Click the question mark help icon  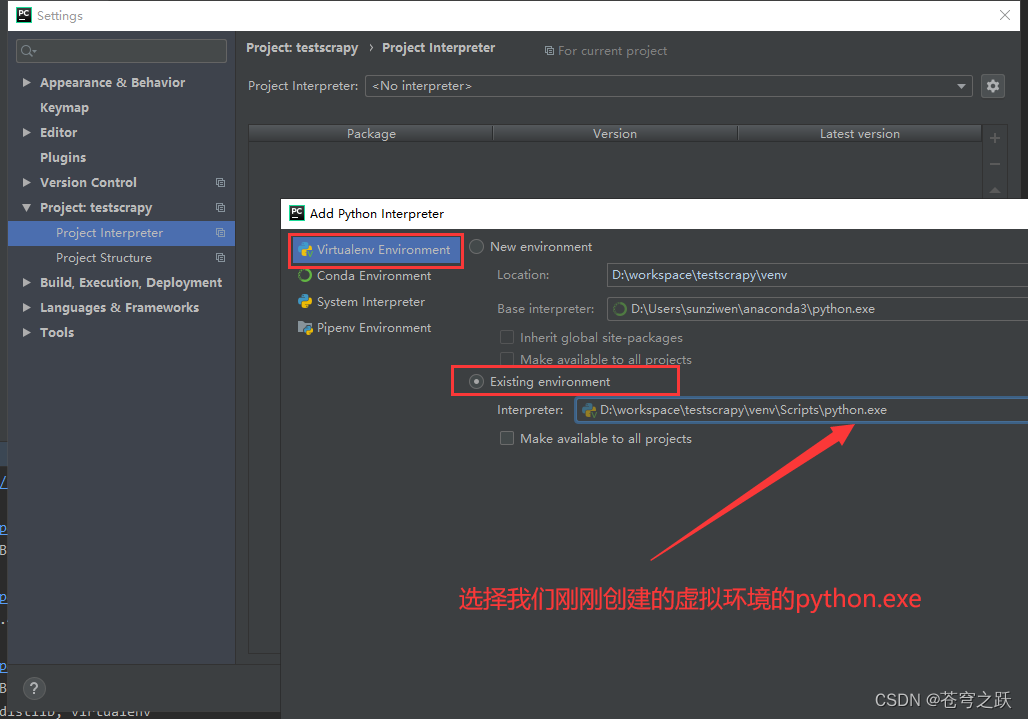[x=34, y=688]
